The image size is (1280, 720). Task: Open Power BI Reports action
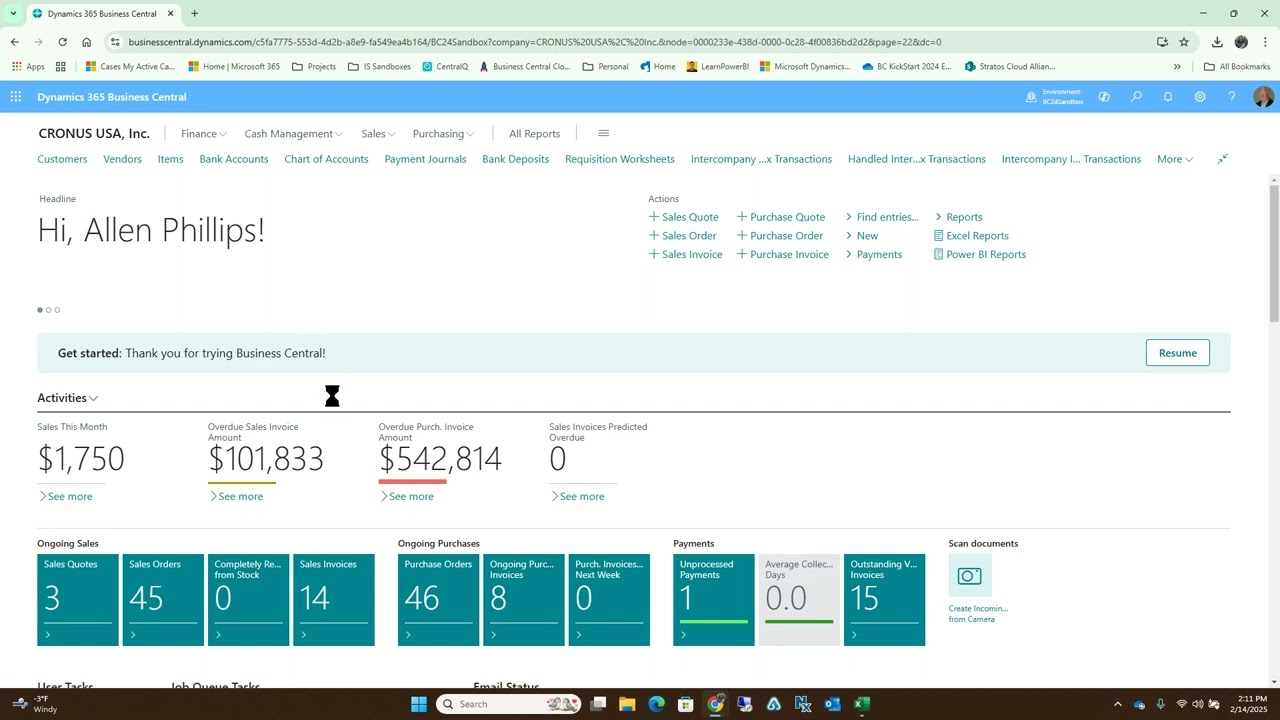(980, 254)
